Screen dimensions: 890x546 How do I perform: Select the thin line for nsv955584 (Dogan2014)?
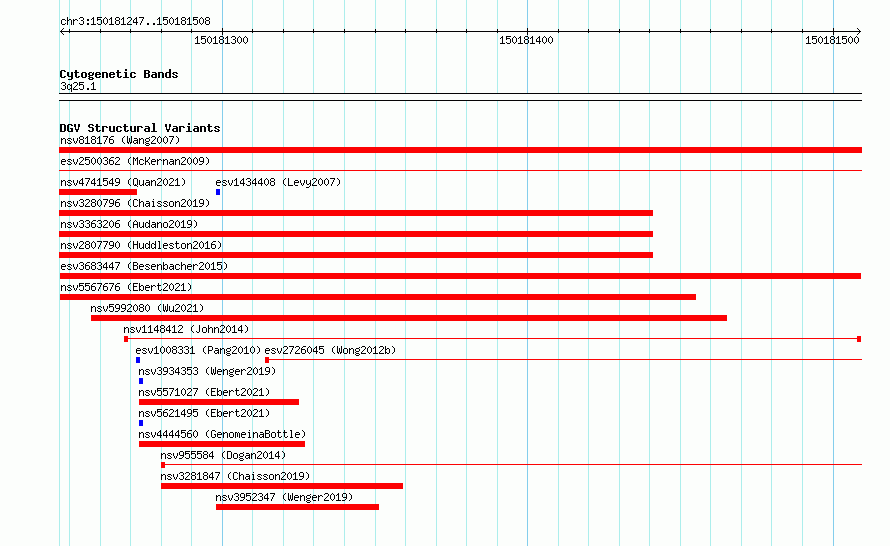point(511,465)
